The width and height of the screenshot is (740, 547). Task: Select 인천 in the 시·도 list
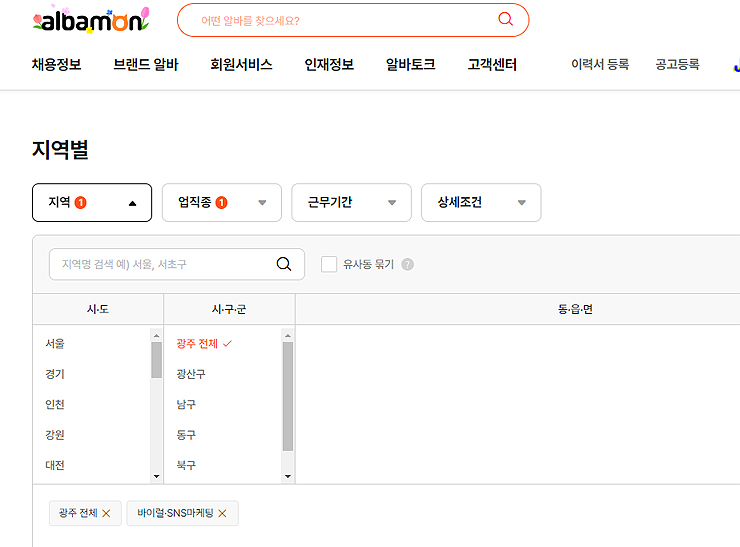pos(55,404)
